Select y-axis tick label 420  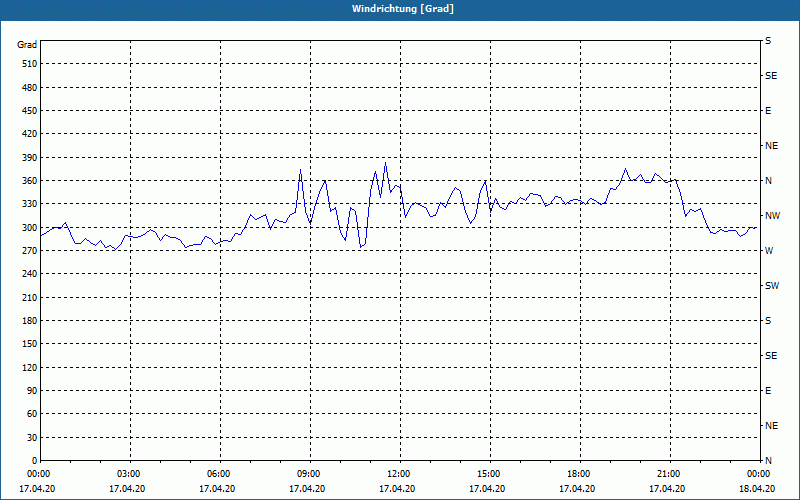tap(30, 134)
